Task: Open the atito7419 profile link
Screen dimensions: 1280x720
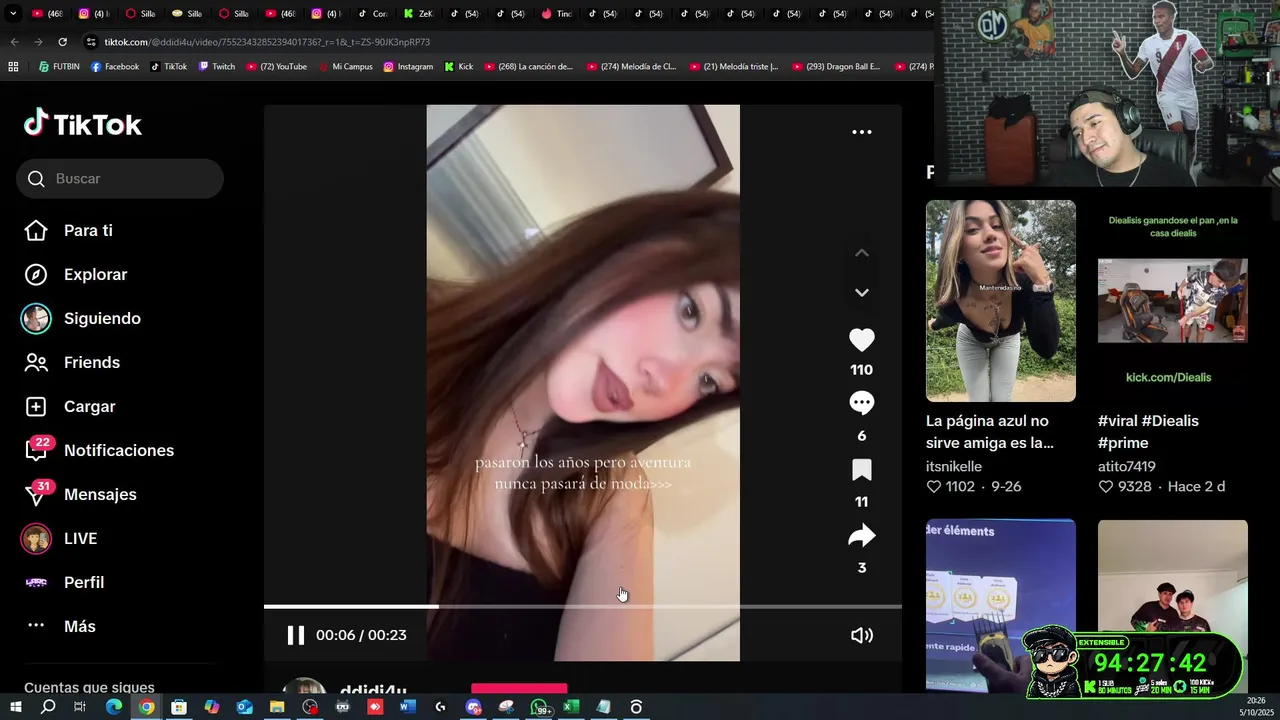Action: tap(1127, 466)
